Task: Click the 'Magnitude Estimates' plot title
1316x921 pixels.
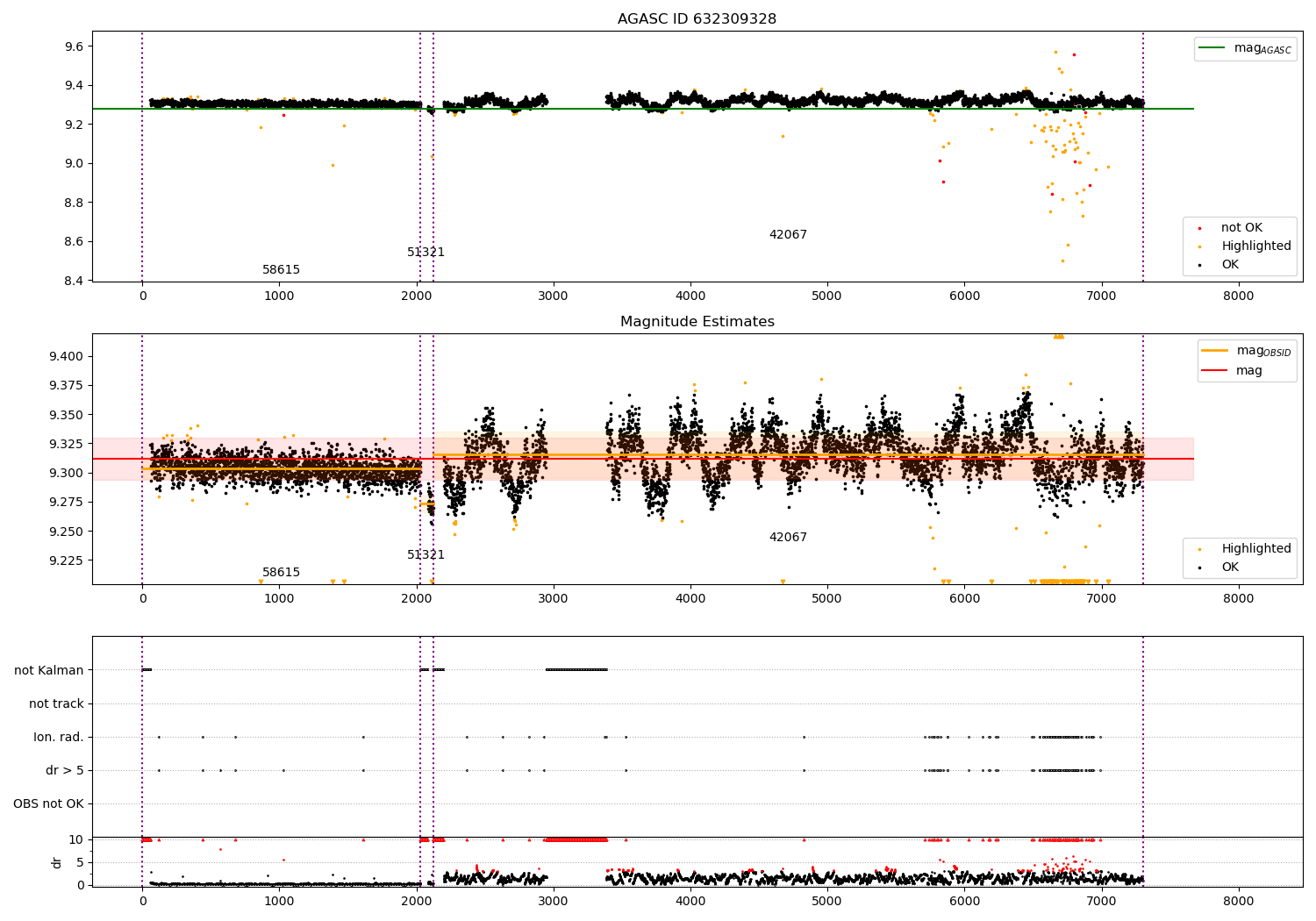Action: [697, 322]
